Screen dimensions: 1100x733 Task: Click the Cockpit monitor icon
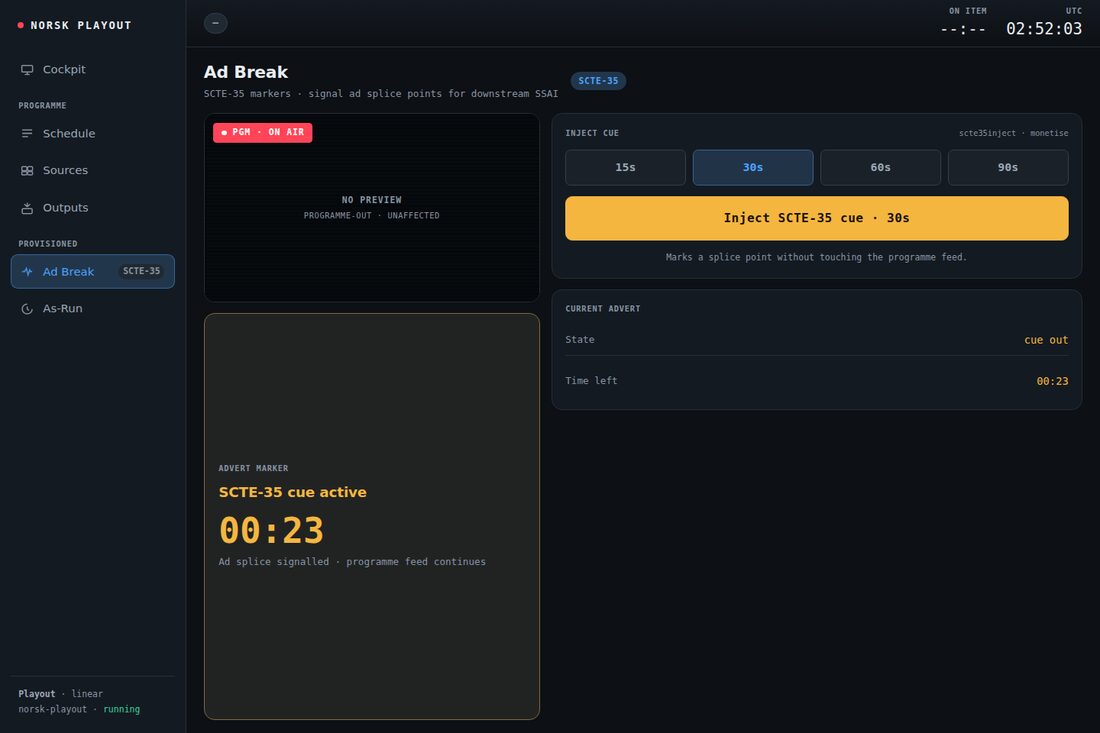pos(27,69)
